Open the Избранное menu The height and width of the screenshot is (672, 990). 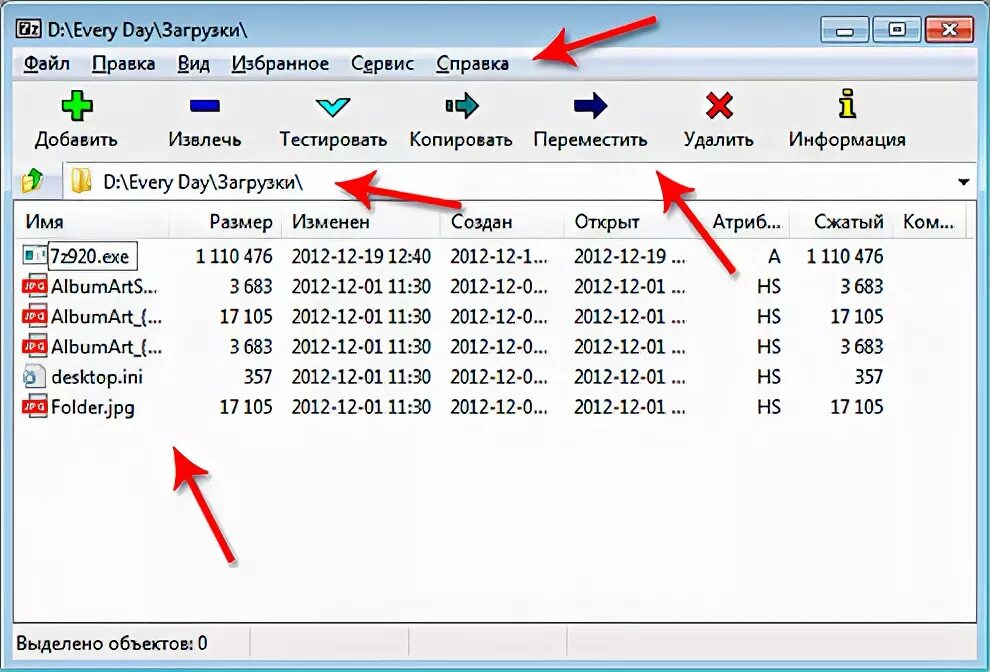click(280, 64)
